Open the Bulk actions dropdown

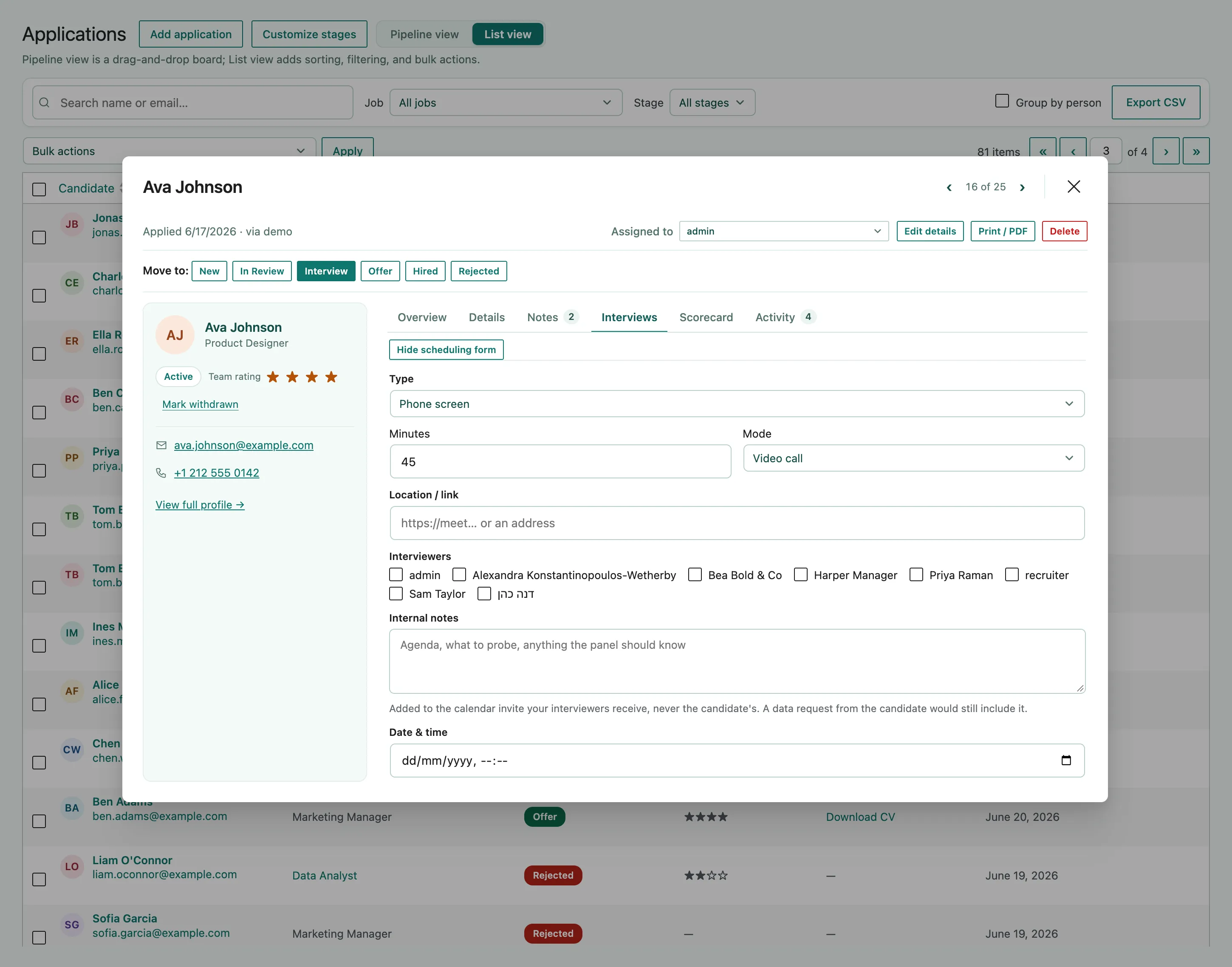click(169, 151)
